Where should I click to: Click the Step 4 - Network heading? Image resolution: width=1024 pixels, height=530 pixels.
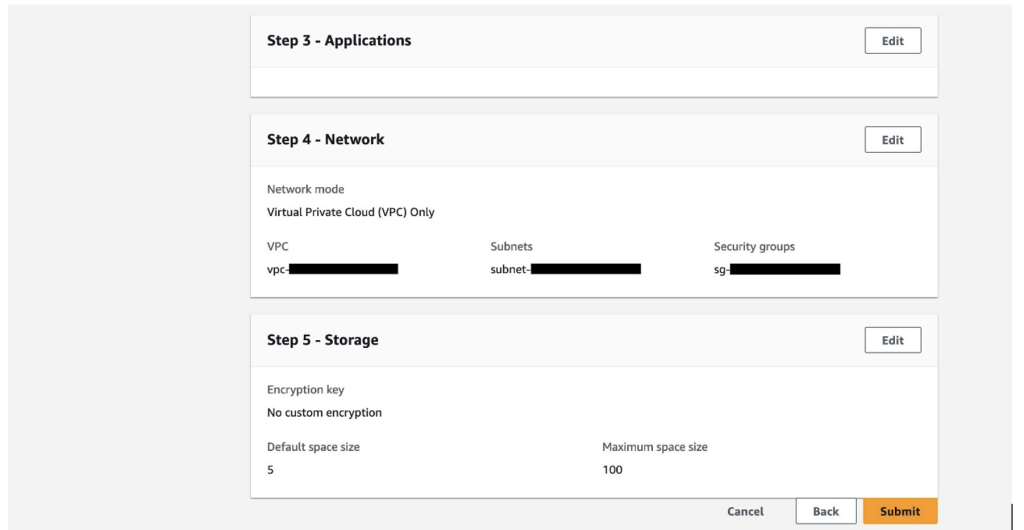pos(325,140)
